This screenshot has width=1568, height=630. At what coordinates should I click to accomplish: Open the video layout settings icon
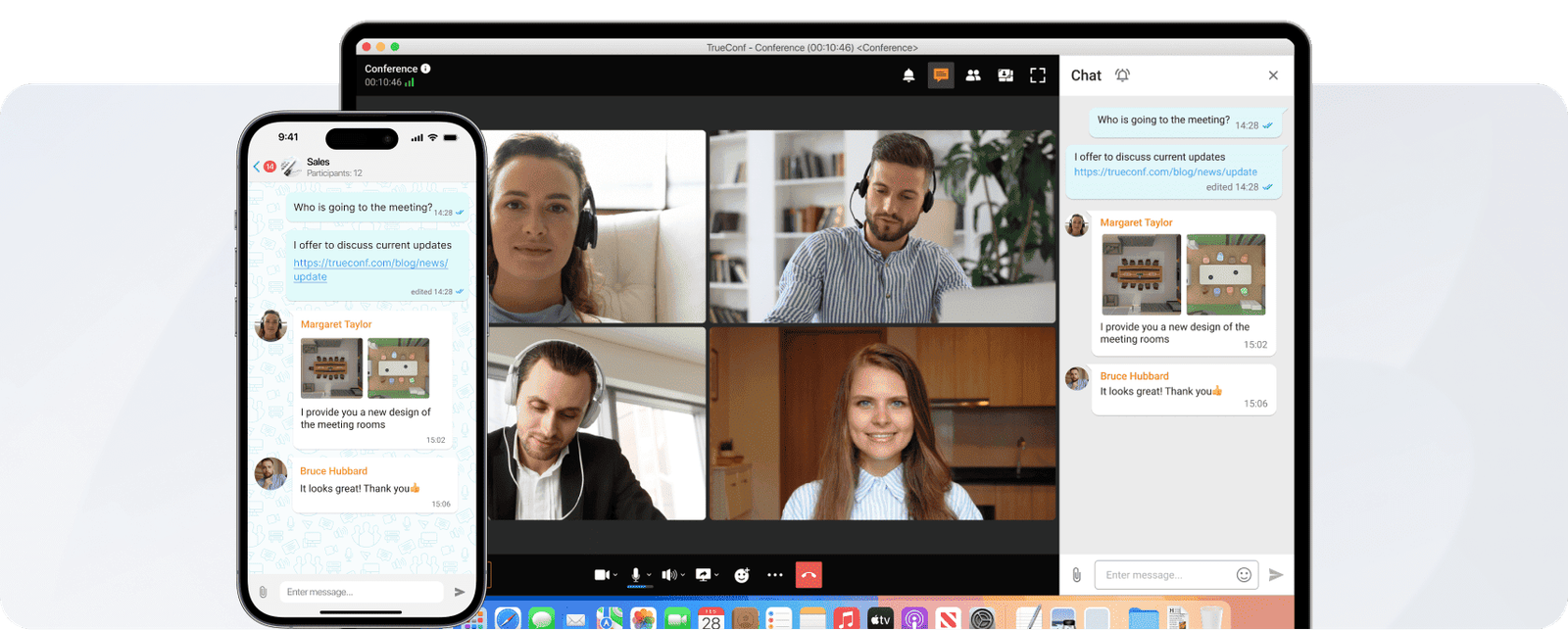(1005, 75)
